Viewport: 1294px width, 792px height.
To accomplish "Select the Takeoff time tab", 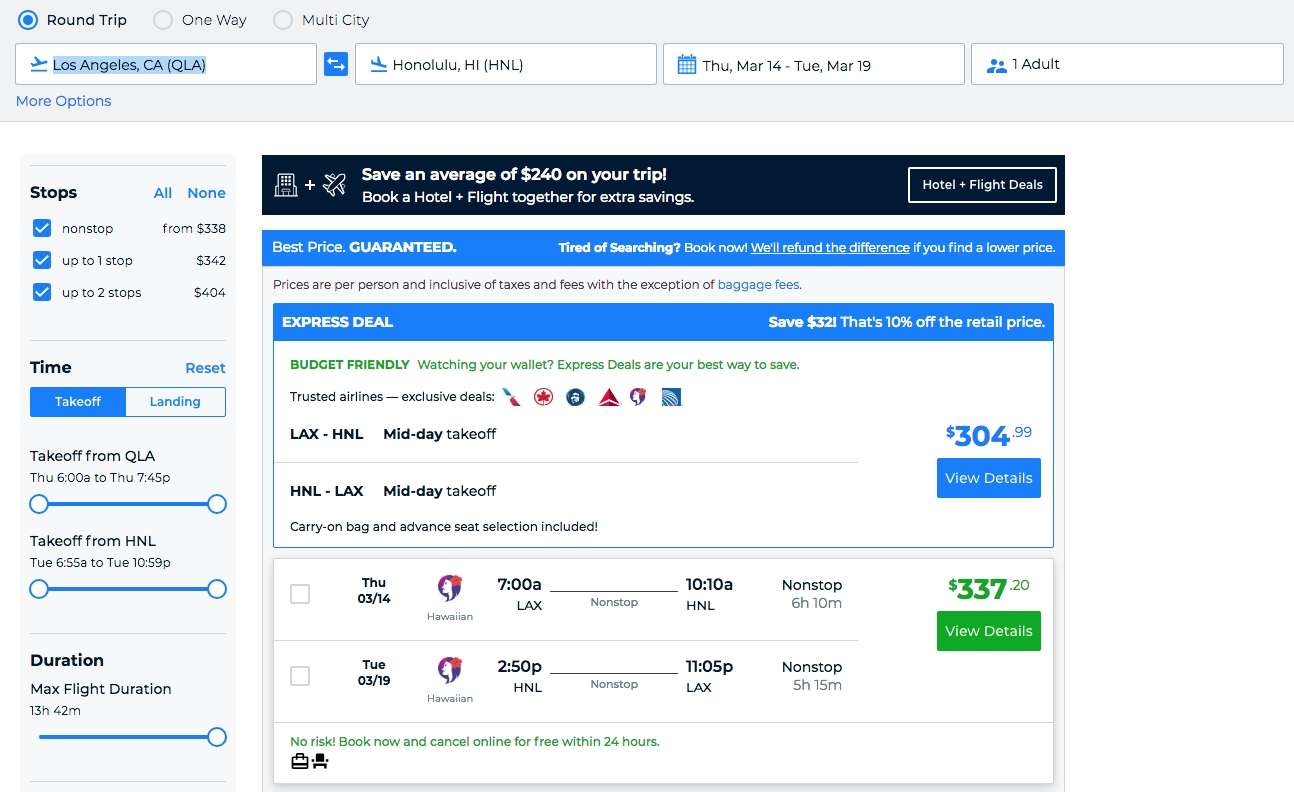I will (x=78, y=402).
